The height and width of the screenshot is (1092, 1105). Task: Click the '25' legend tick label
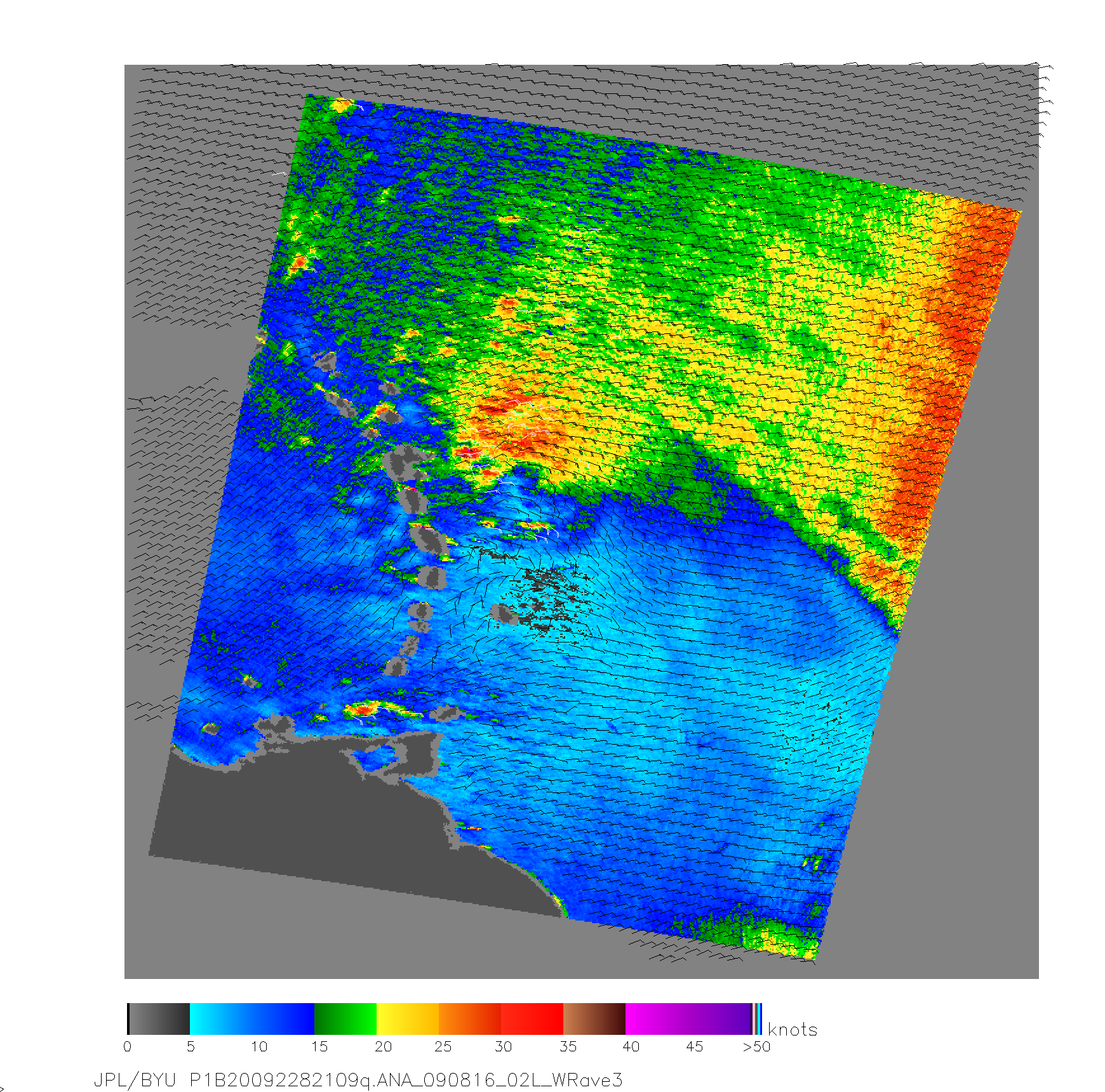(x=443, y=1046)
